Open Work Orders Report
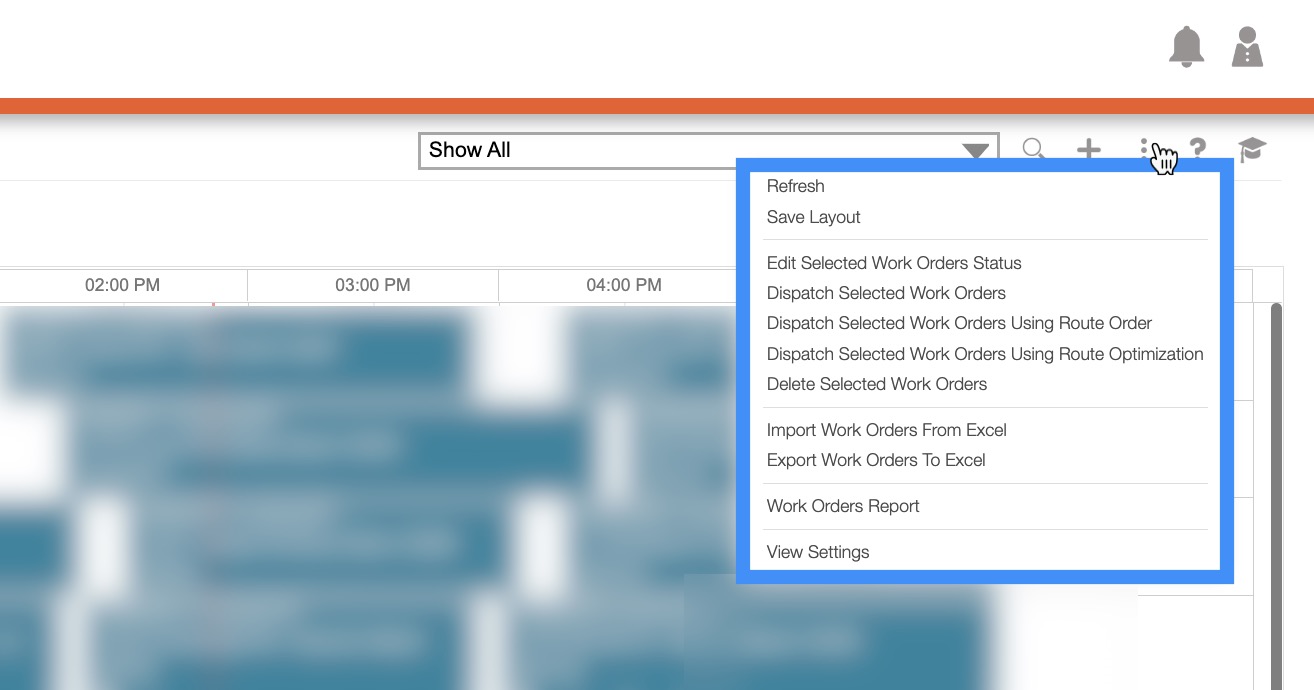The image size is (1314, 690). click(x=842, y=506)
